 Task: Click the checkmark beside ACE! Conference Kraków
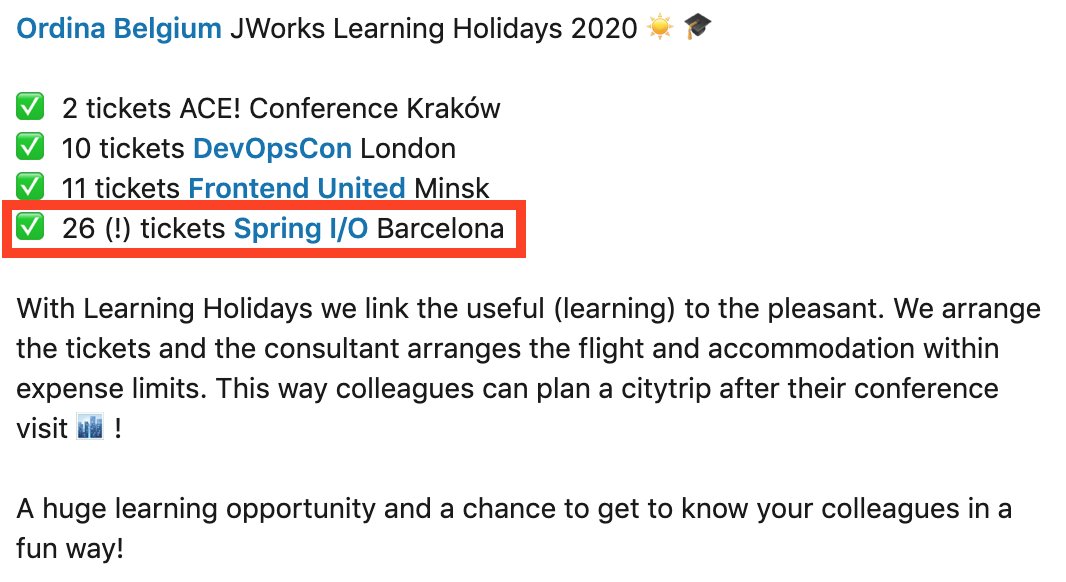[31, 107]
